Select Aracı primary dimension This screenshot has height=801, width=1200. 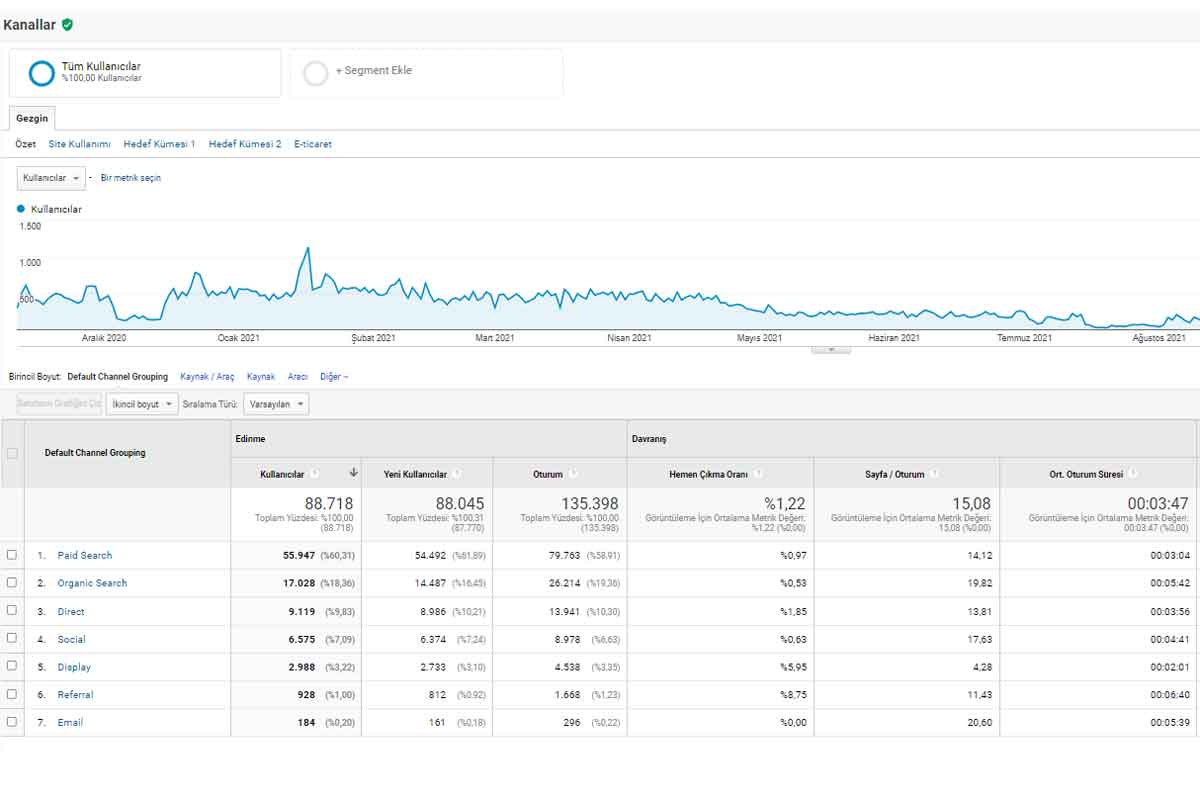click(x=298, y=377)
